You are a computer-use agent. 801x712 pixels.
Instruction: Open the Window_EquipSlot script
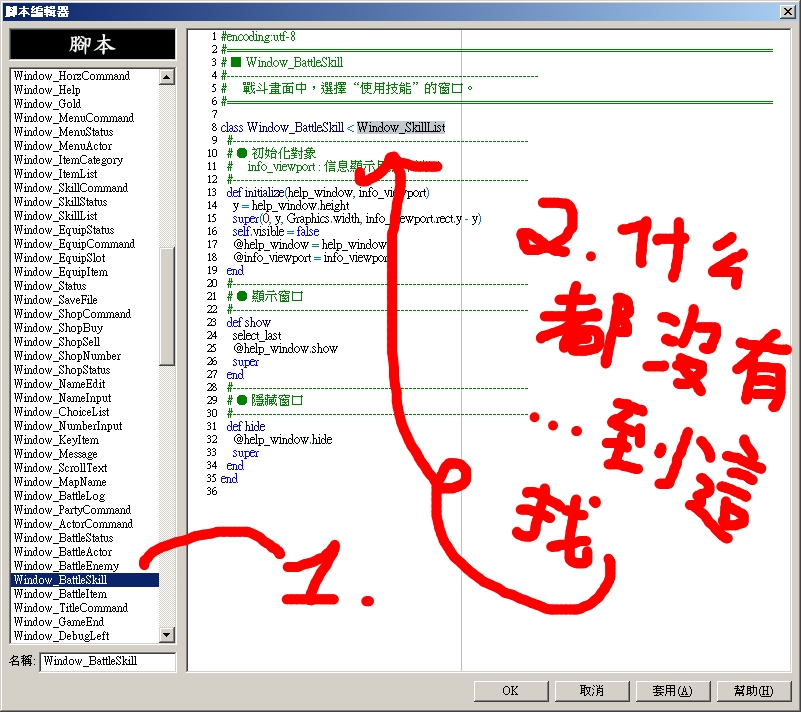click(85, 258)
